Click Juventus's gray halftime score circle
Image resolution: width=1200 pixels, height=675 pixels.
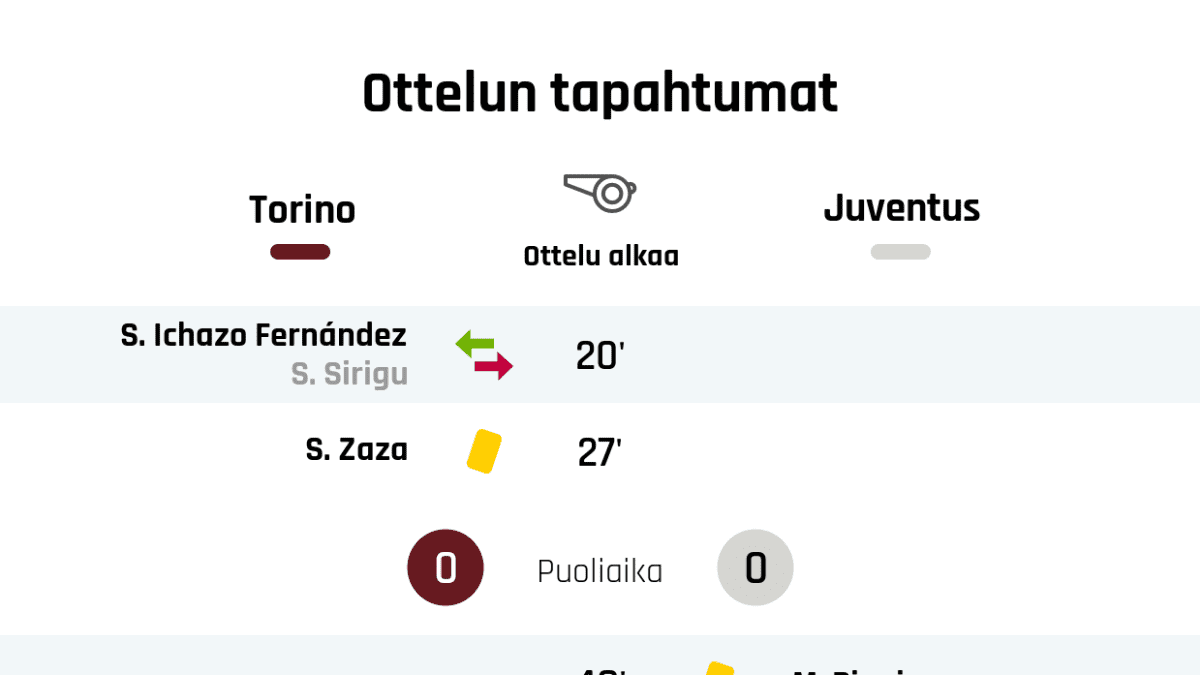pos(755,568)
